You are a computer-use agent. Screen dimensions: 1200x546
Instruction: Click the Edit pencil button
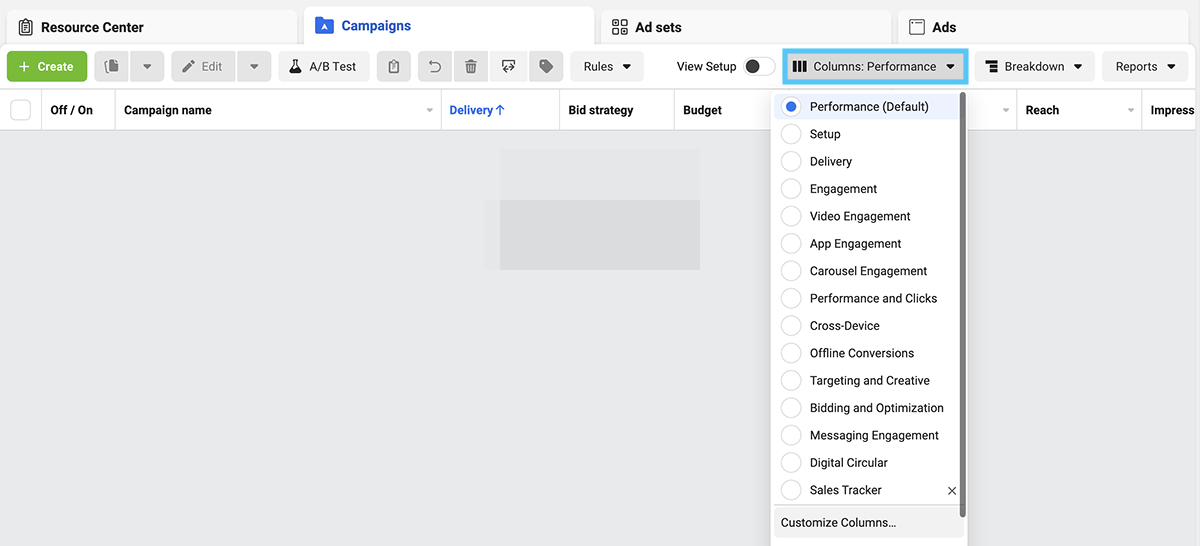coord(203,67)
